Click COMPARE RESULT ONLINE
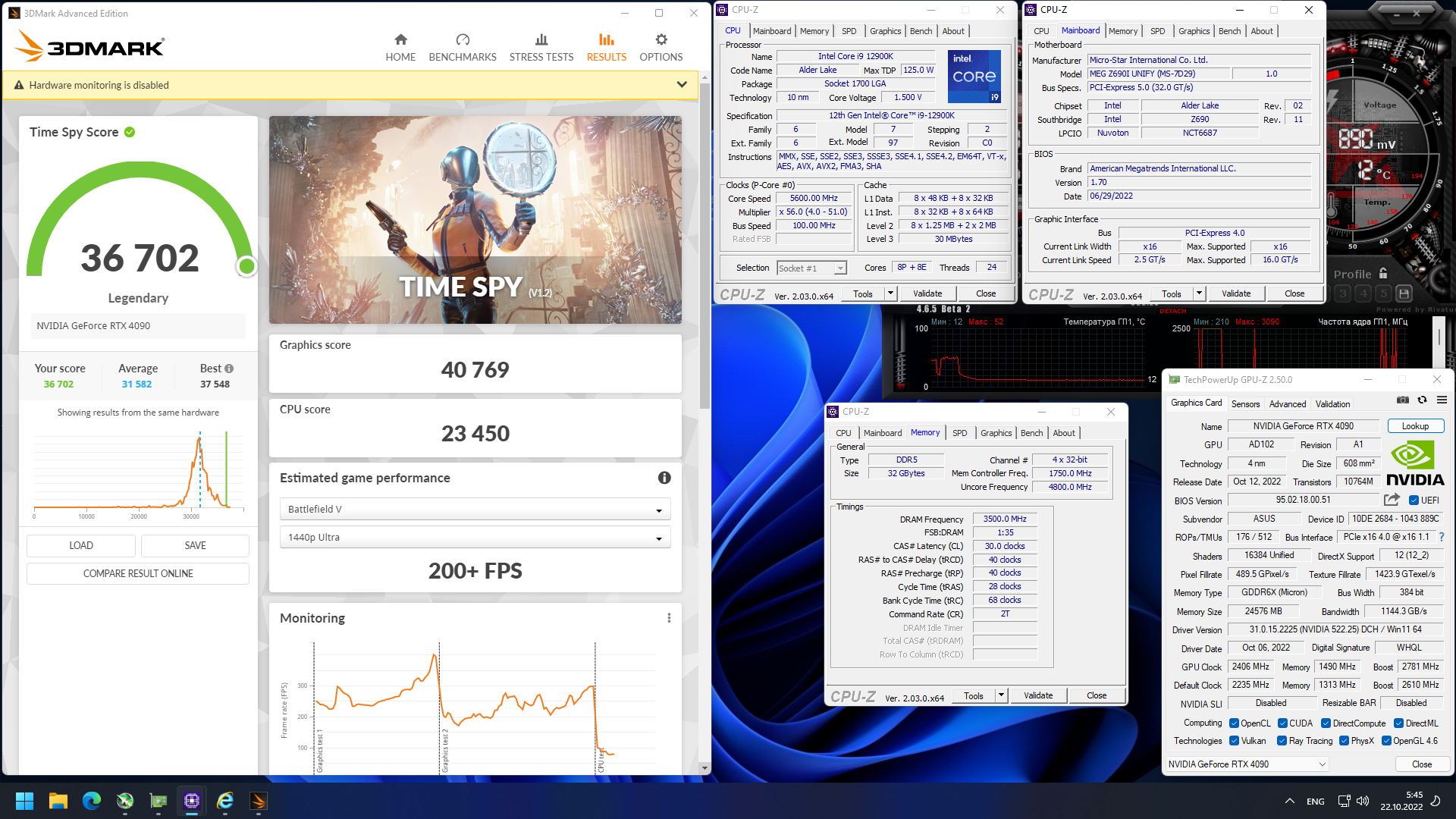Screen dimensions: 1456x819 [x=138, y=573]
